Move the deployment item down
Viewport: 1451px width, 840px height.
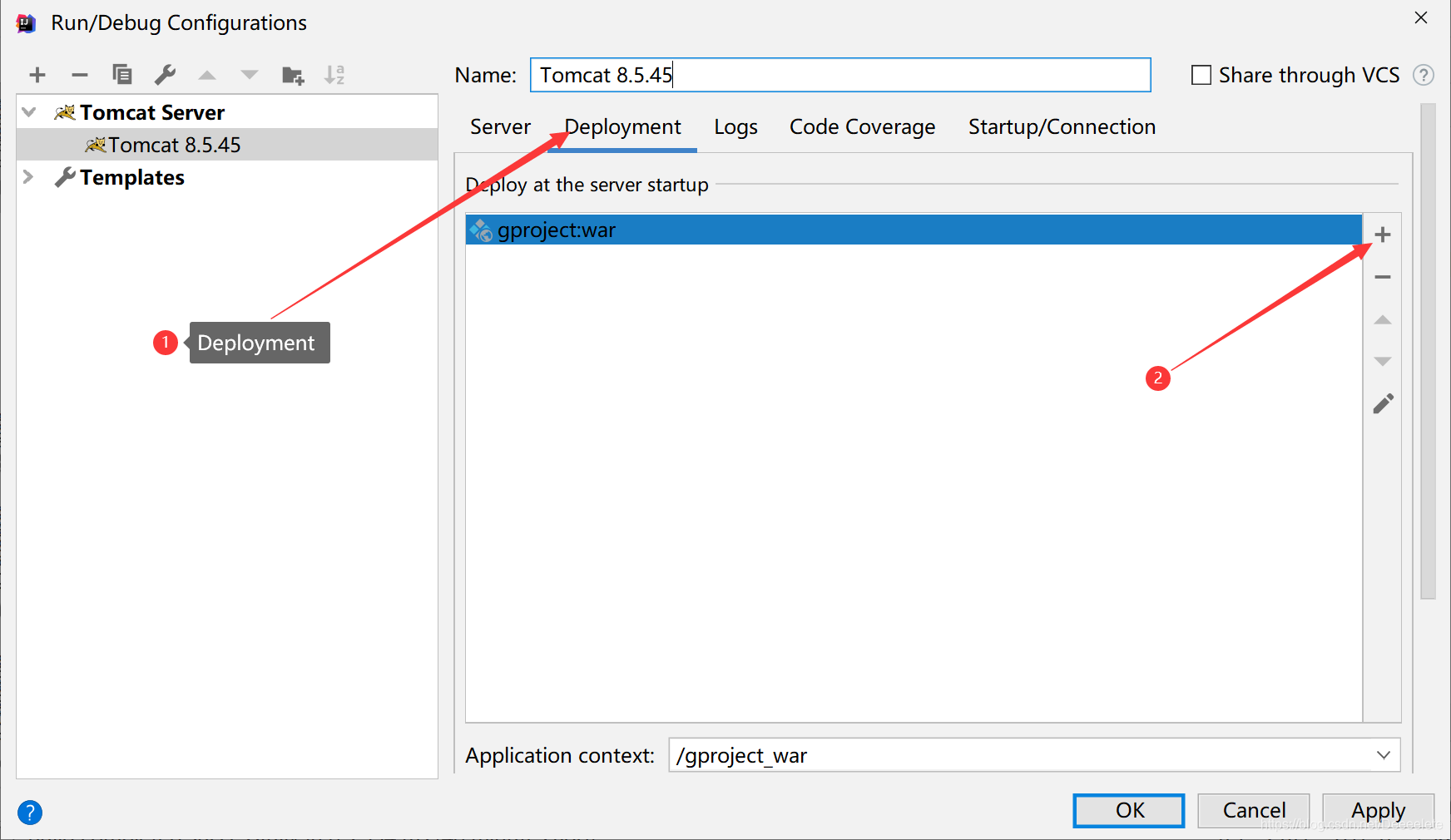1383,361
